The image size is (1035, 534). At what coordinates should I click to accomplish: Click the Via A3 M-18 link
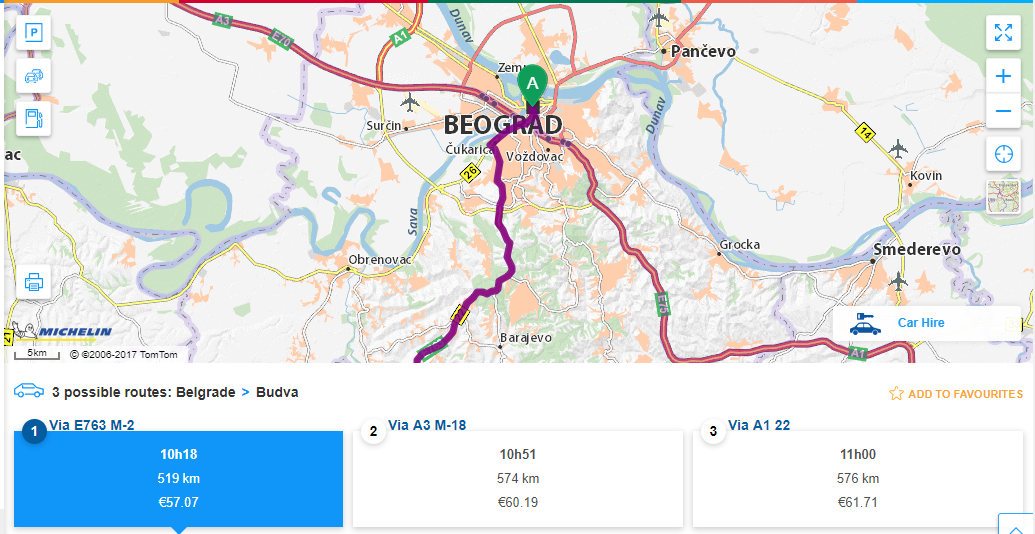click(x=427, y=425)
